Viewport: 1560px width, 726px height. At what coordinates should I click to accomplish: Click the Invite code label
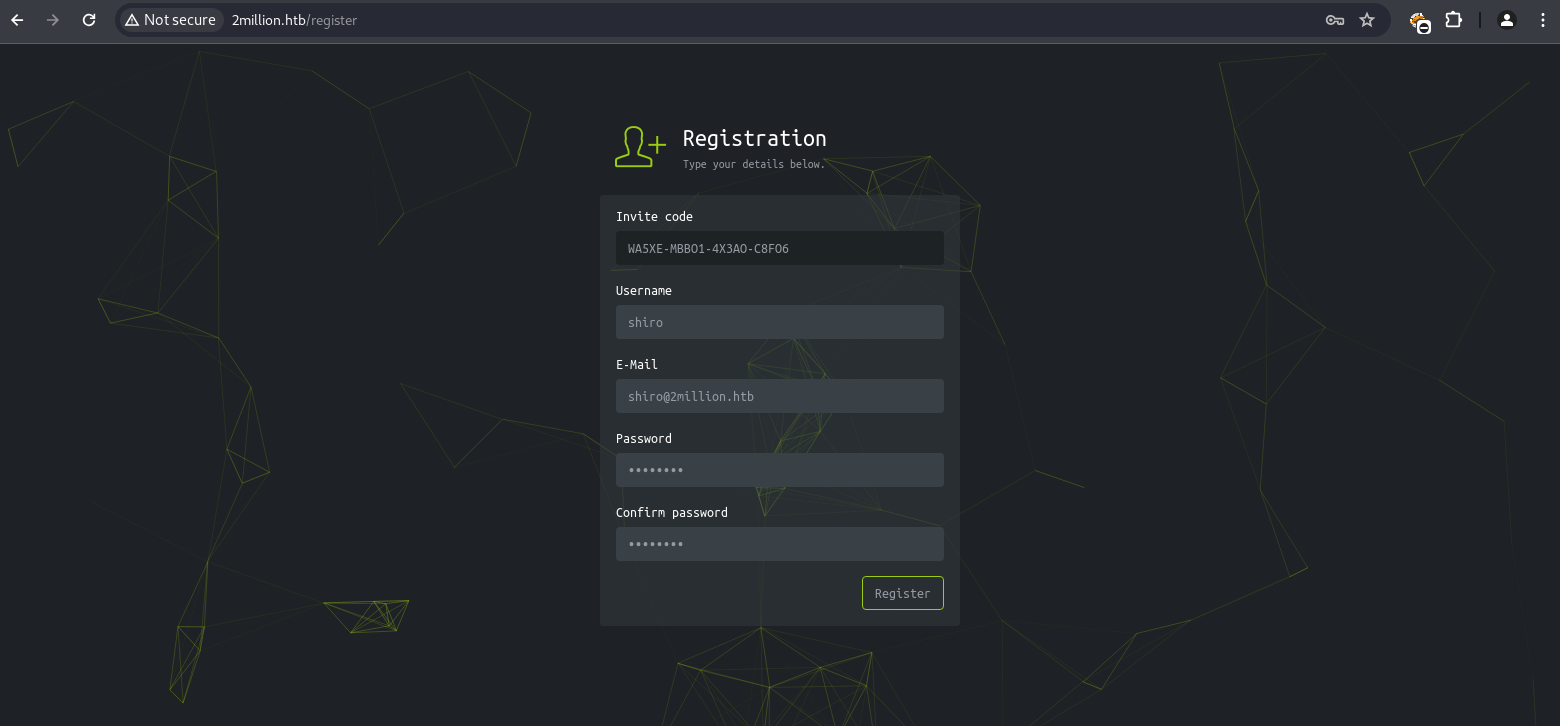(x=654, y=216)
